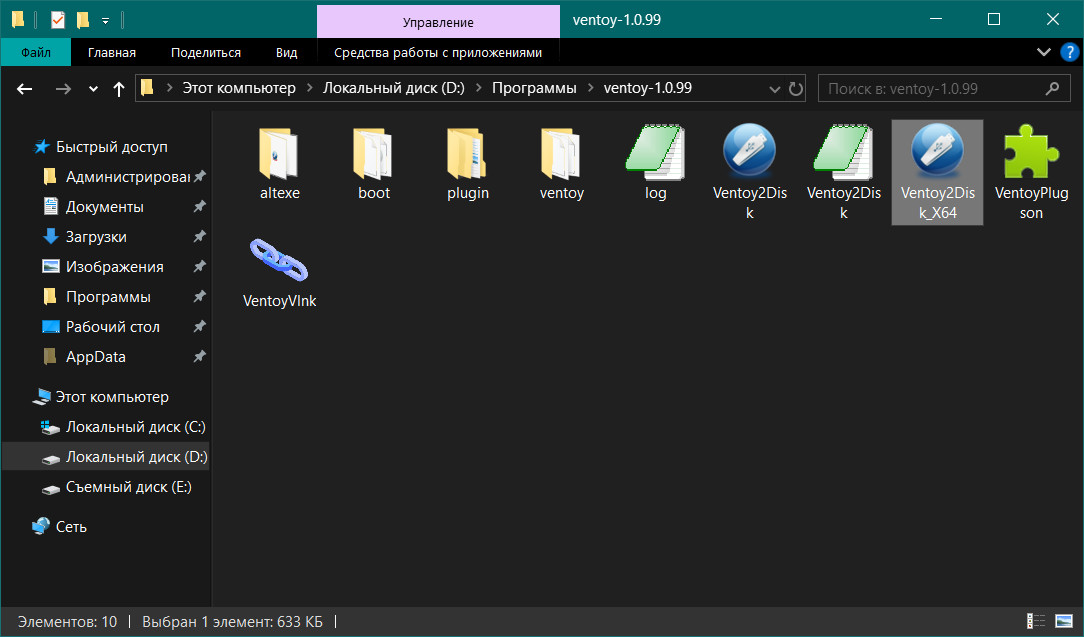1084x637 pixels.
Task: Open the address bar history dropdown
Action: click(x=774, y=89)
